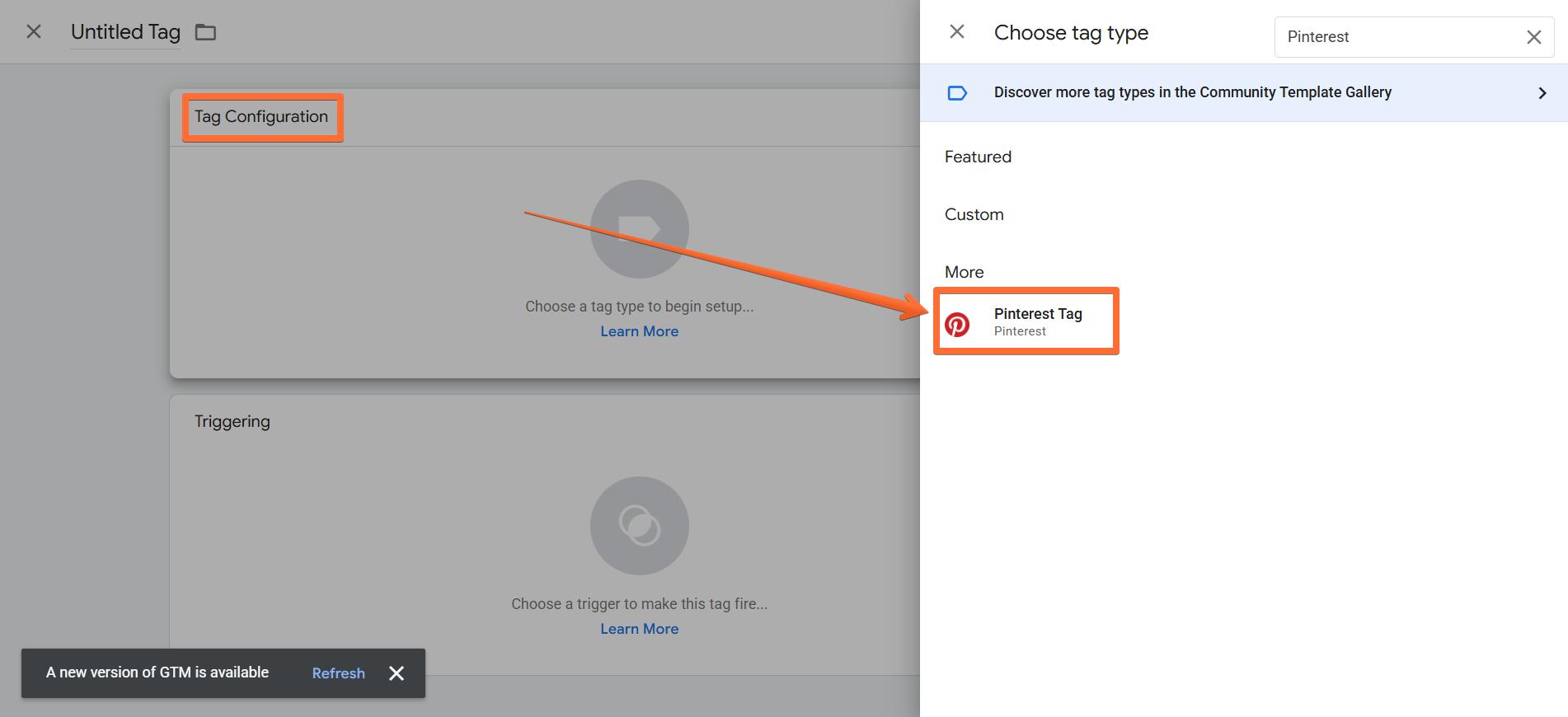Close the Choose tag type panel
Viewport: 1568px width, 717px height.
pyautogui.click(x=957, y=32)
